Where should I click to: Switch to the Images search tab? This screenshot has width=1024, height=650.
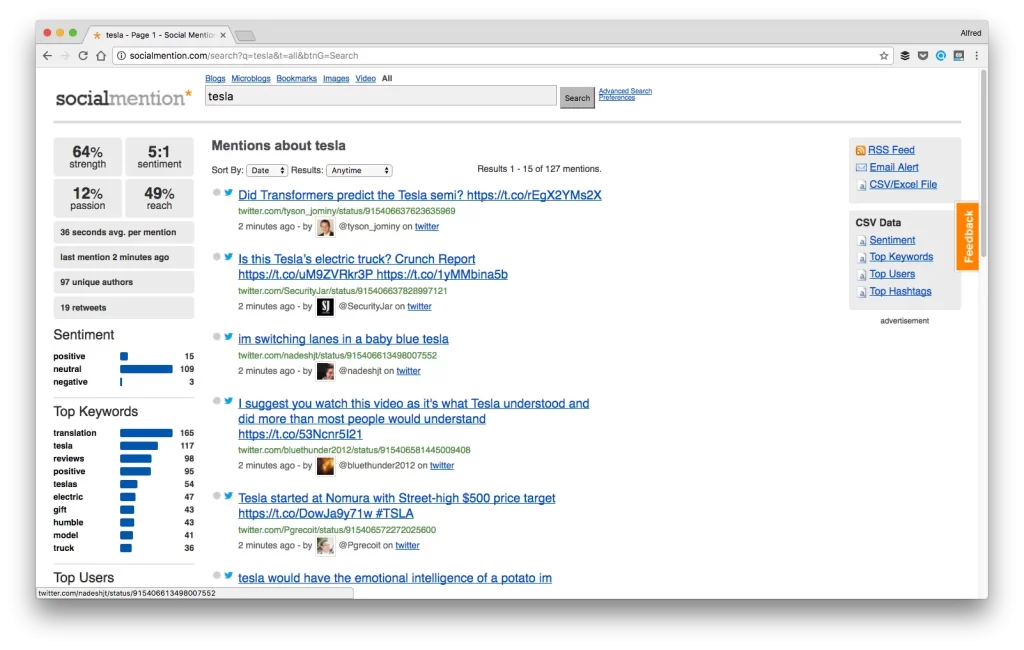point(336,78)
